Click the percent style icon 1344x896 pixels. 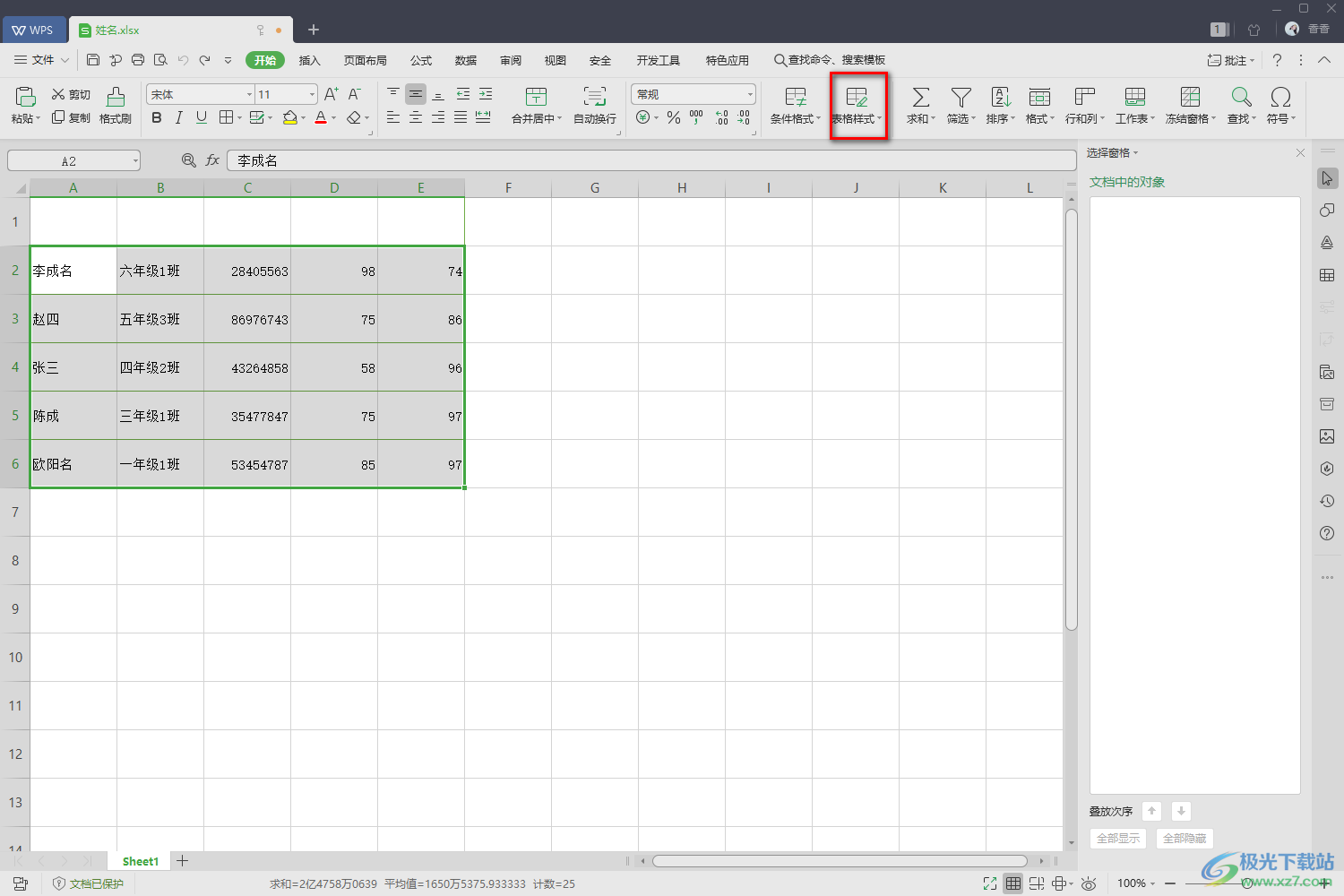(x=674, y=117)
